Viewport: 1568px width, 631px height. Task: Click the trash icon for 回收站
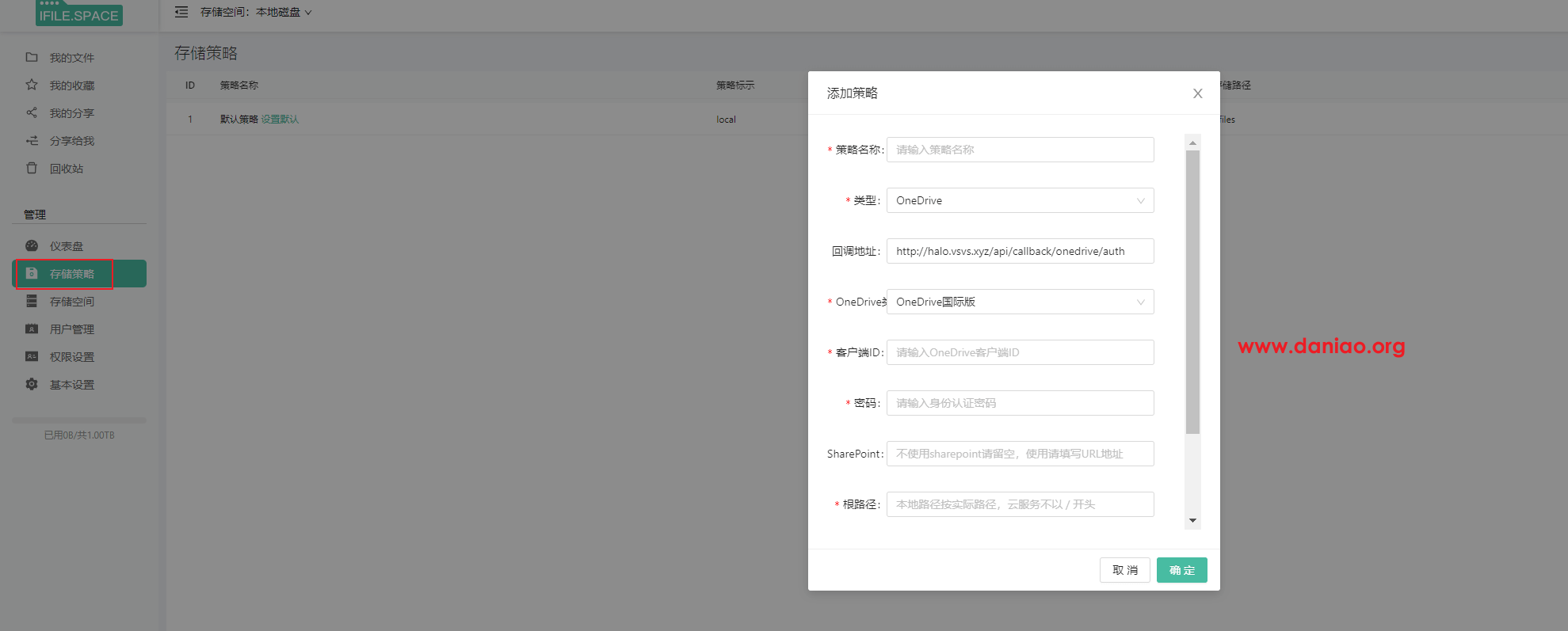[x=32, y=168]
